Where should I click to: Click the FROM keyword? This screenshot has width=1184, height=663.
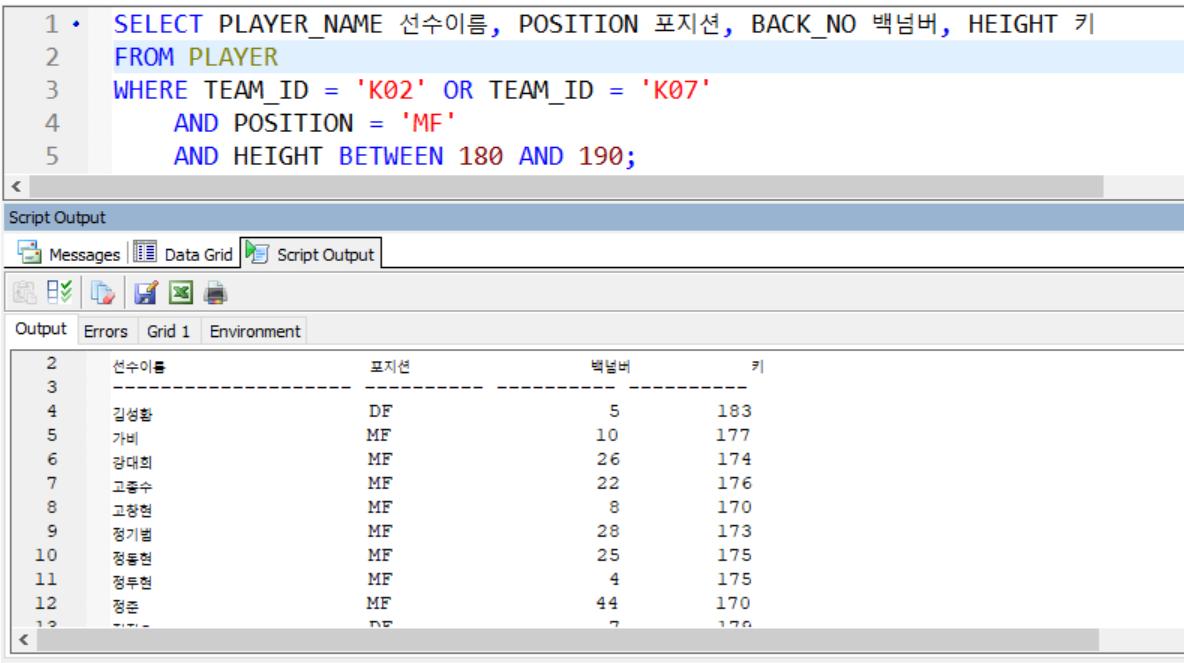pos(143,57)
